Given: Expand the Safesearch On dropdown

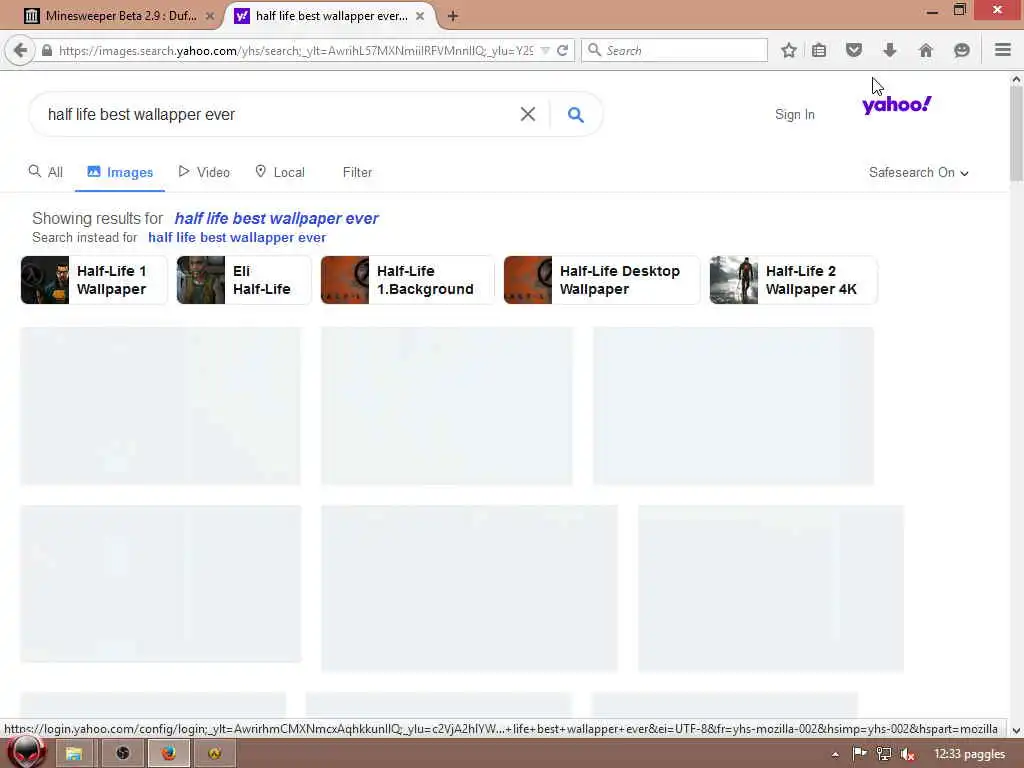Looking at the screenshot, I should 918,172.
